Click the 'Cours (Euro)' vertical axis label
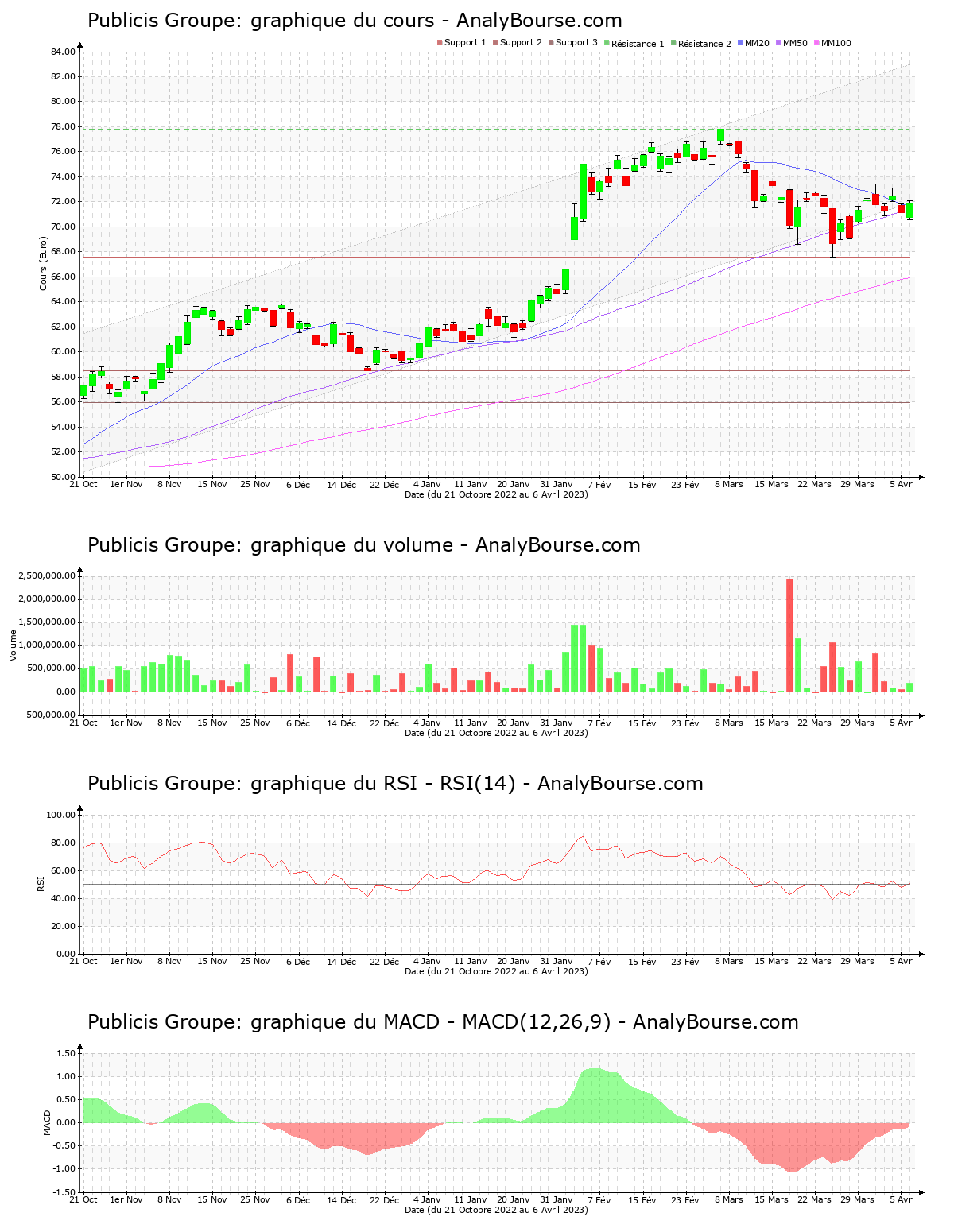 coord(44,263)
